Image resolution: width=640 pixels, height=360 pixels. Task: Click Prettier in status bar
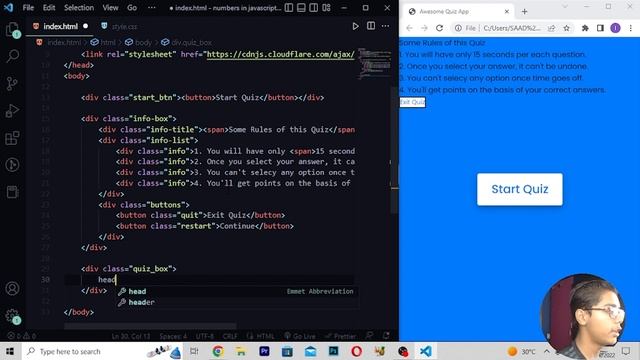click(x=341, y=336)
